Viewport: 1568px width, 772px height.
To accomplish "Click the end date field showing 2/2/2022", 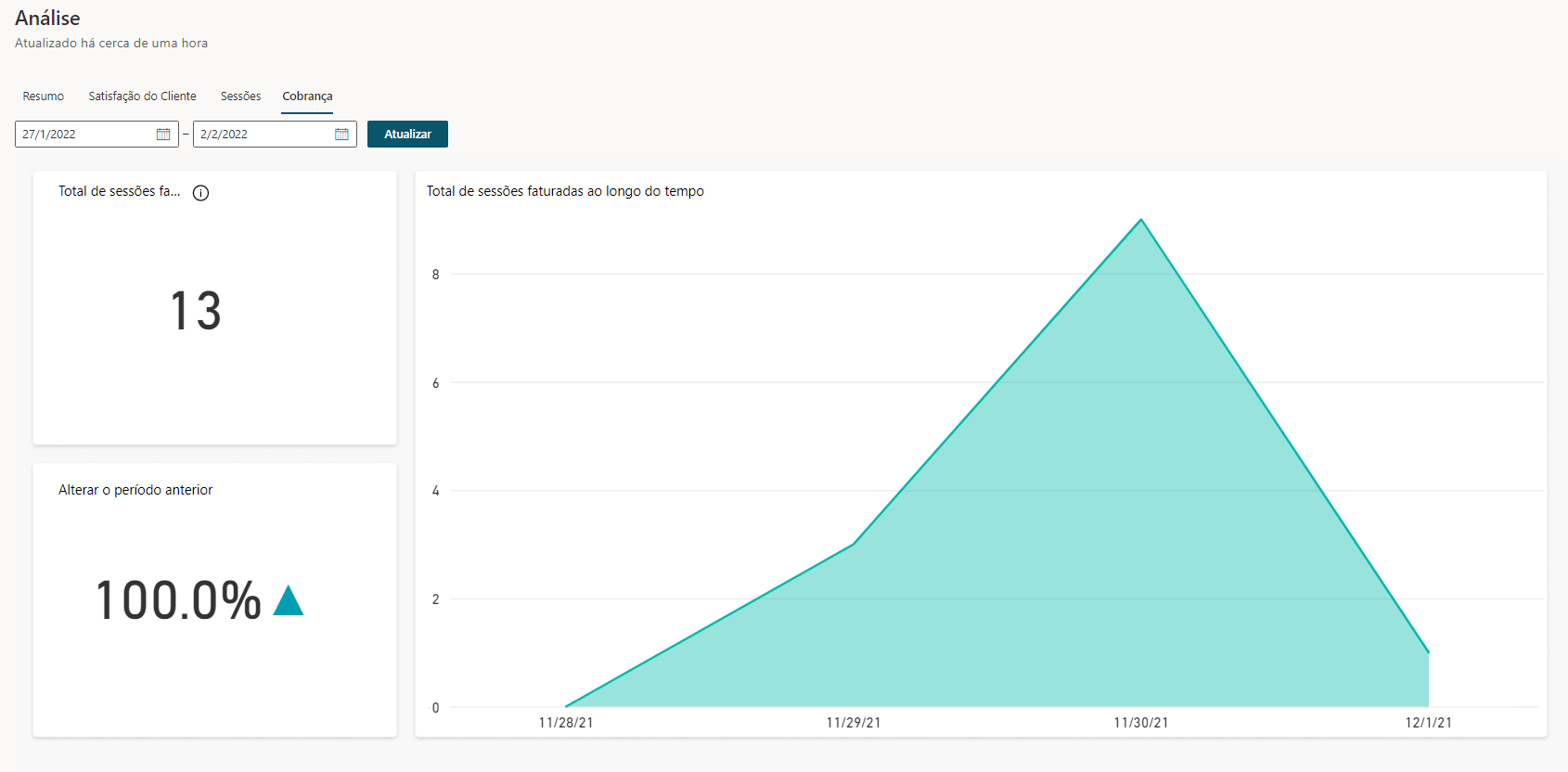I will click(x=262, y=135).
